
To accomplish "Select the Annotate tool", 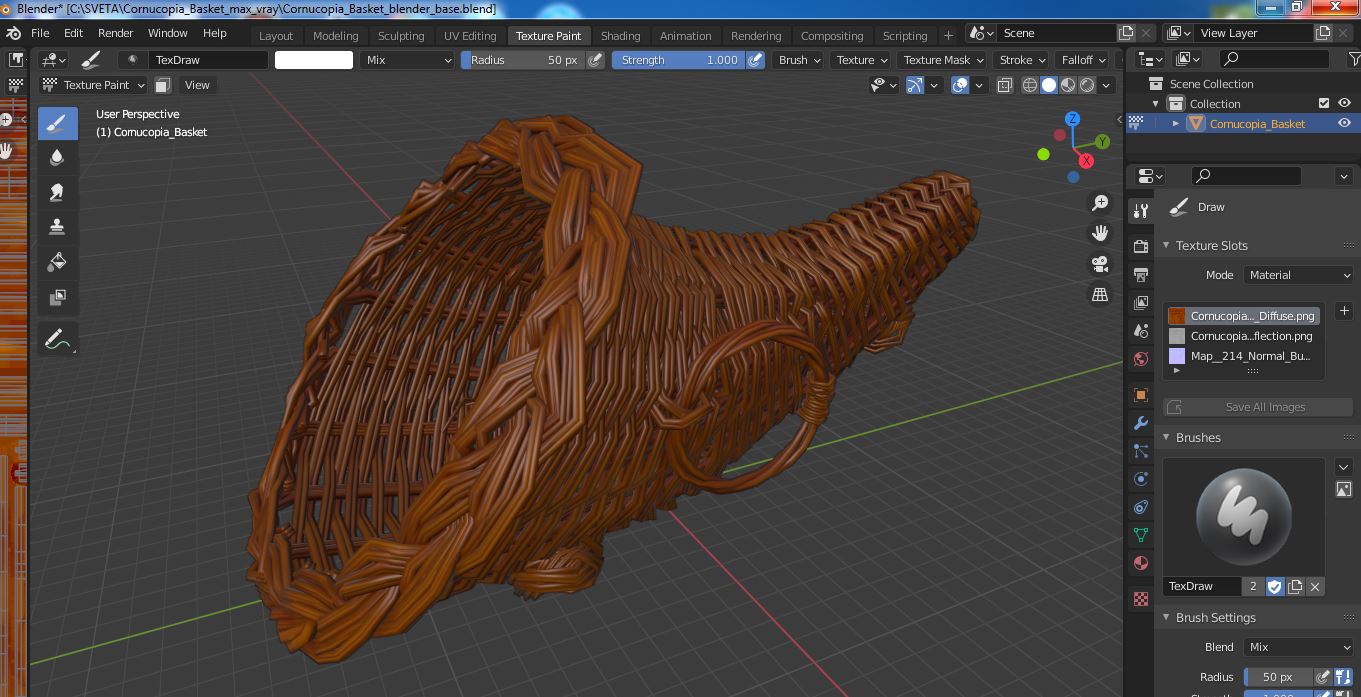I will (57, 340).
